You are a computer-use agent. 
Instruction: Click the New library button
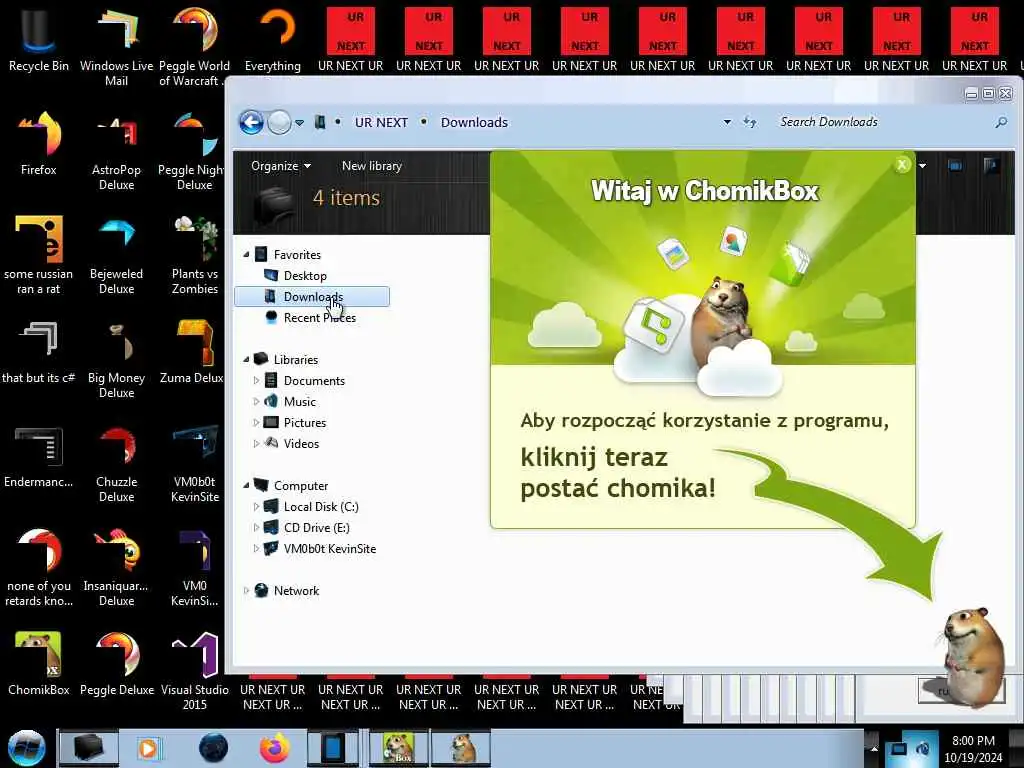click(x=372, y=166)
